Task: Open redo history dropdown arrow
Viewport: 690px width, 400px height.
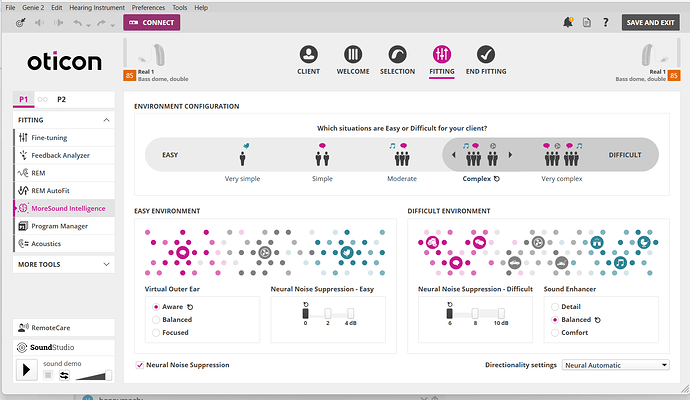Action: click(113, 26)
